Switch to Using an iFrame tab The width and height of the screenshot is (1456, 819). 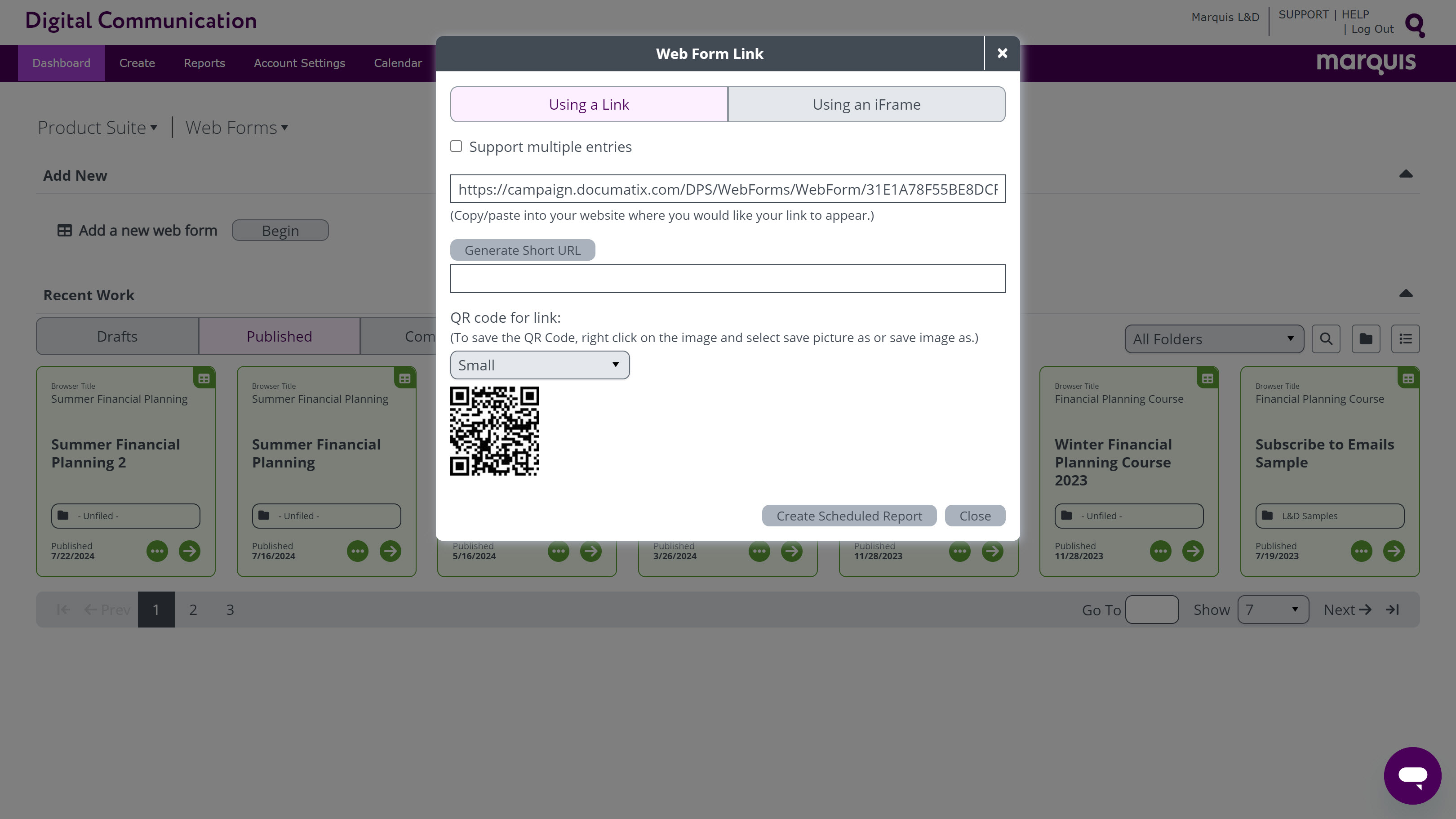pos(866,104)
